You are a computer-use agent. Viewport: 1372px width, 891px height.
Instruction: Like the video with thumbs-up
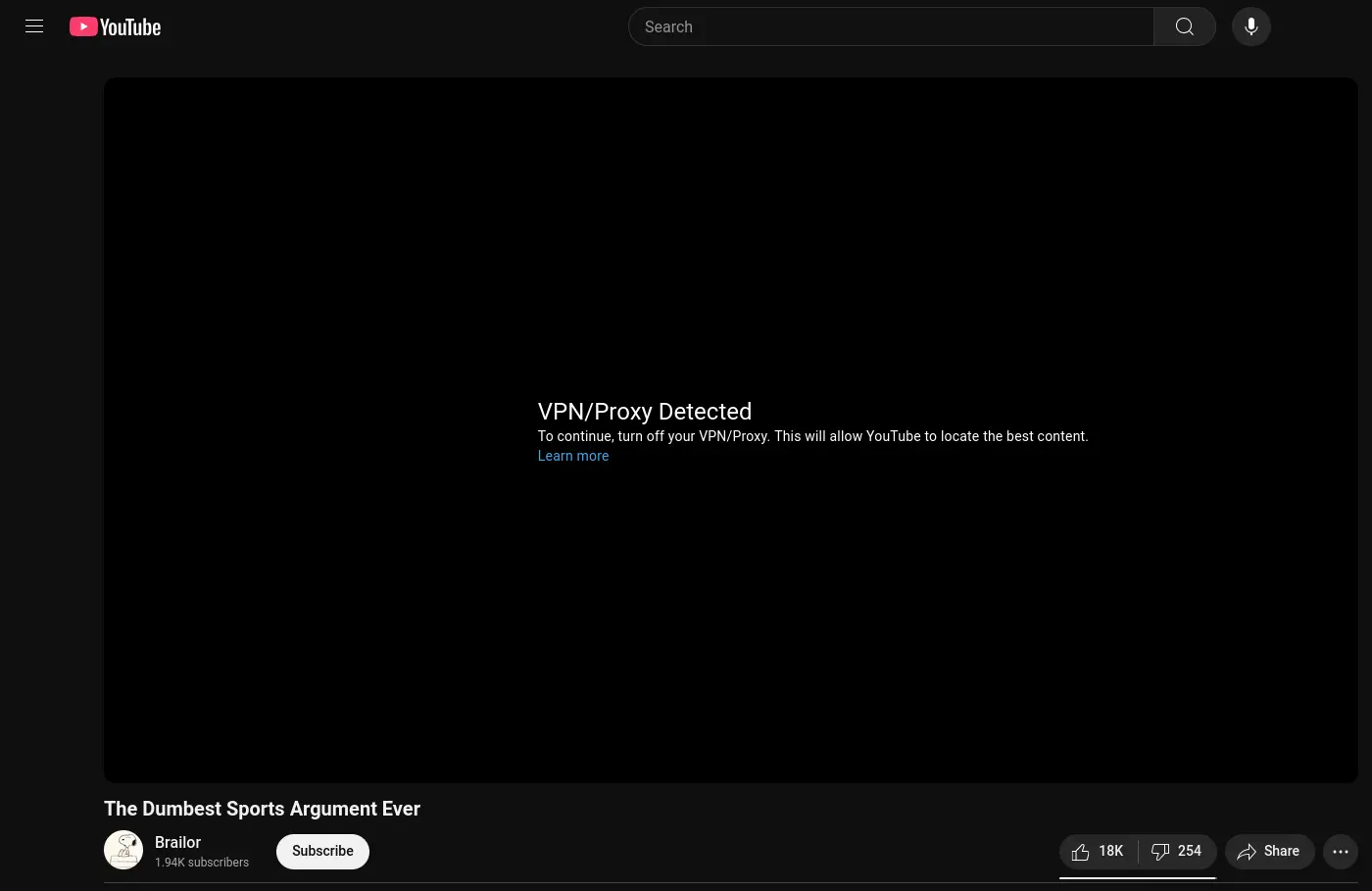[1098, 851]
